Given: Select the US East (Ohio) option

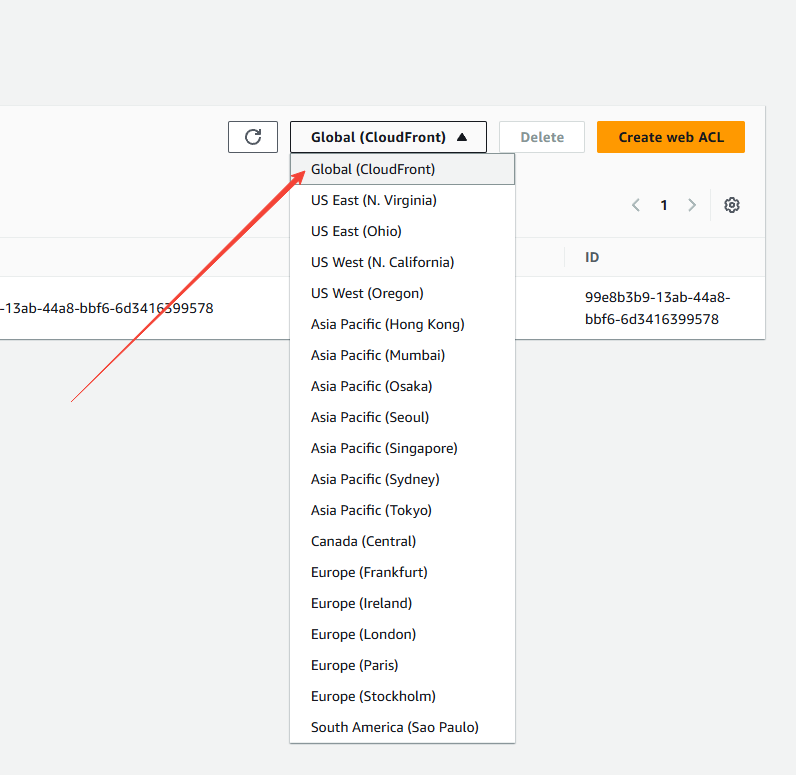Looking at the screenshot, I should [x=356, y=231].
